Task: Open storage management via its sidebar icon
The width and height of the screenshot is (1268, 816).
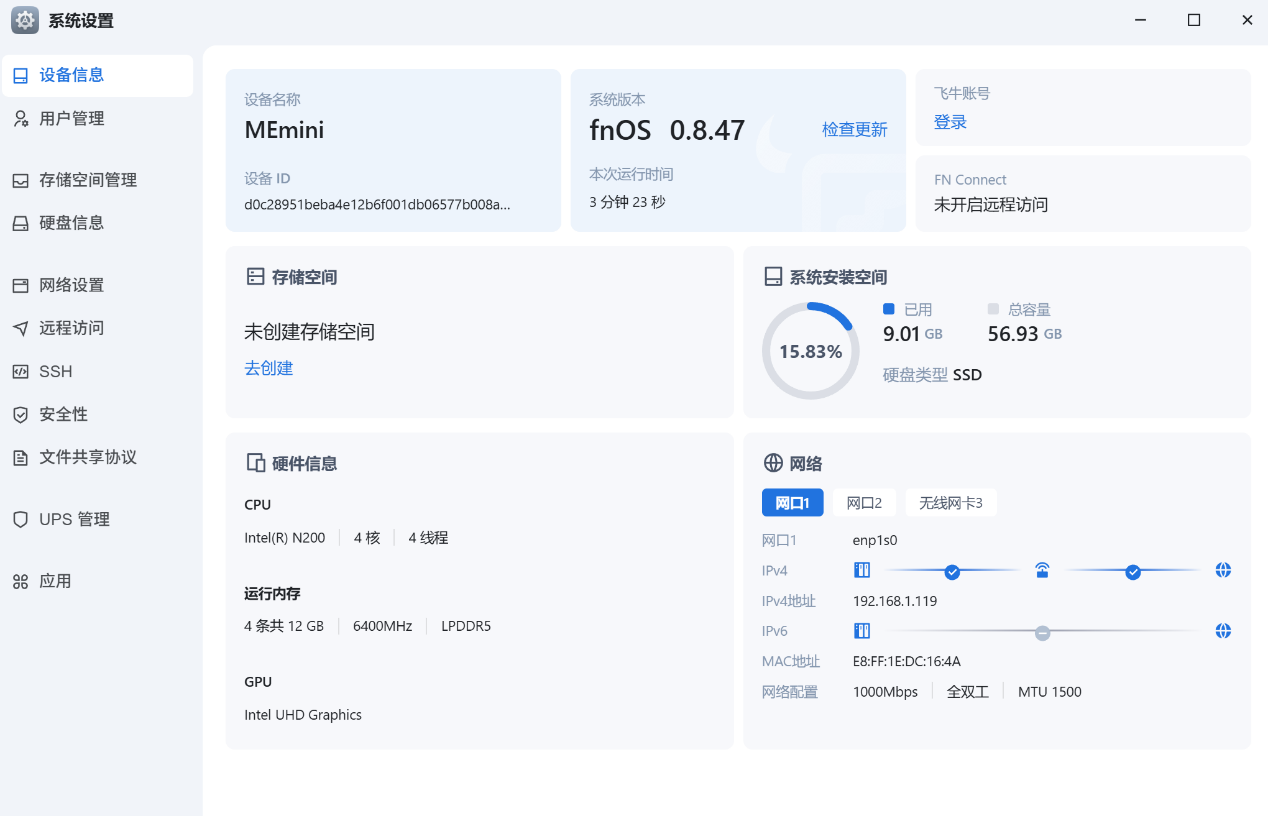Action: coord(20,181)
